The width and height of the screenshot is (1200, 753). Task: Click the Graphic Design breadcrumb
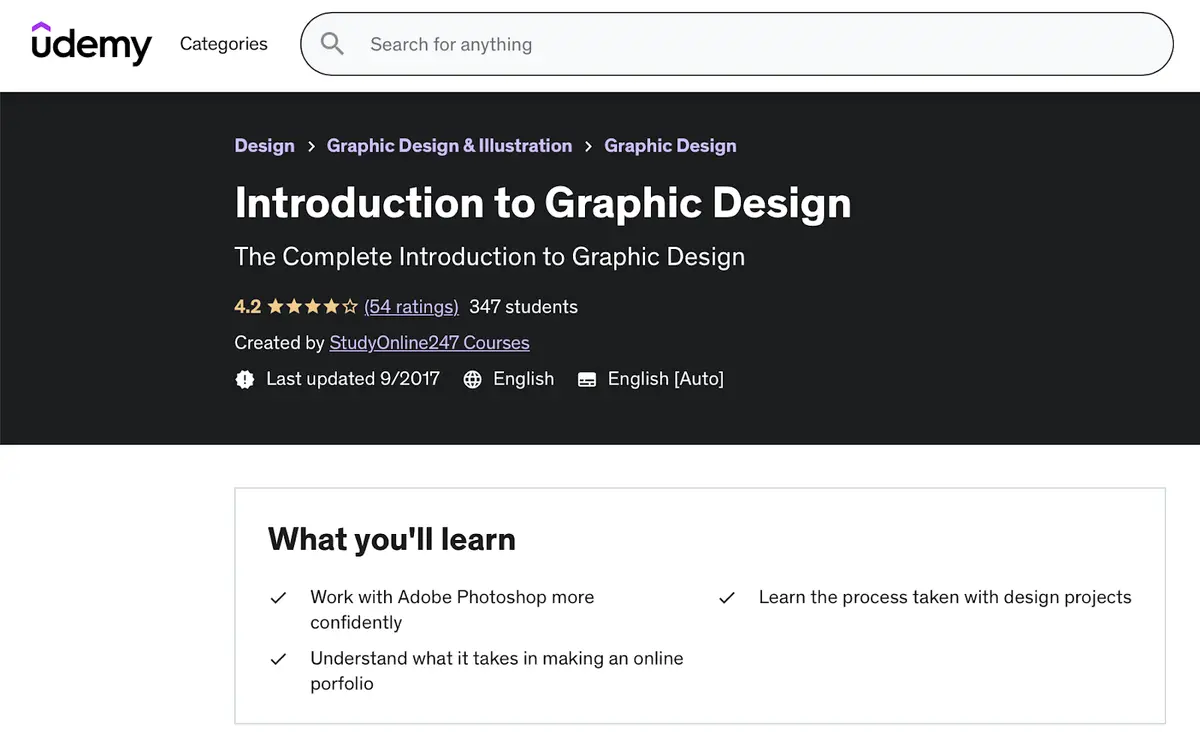tap(670, 145)
